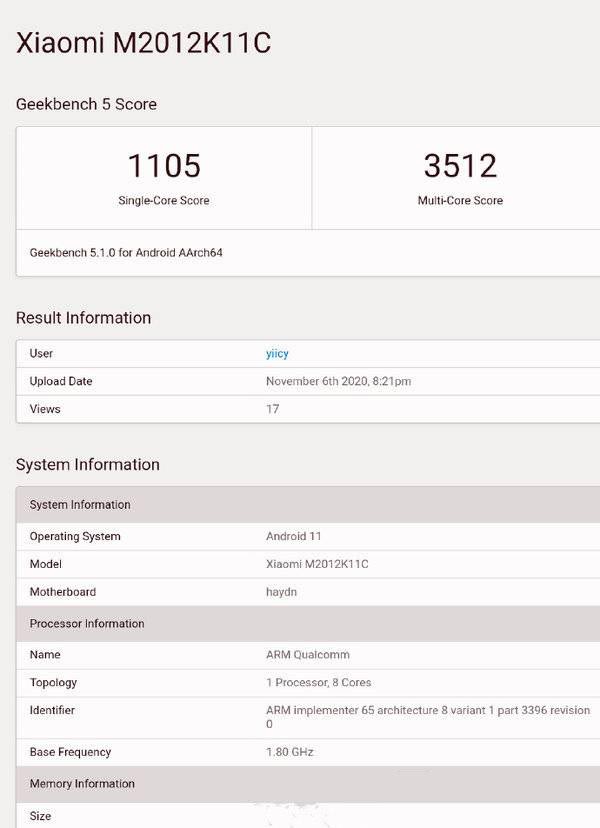600x828 pixels.
Task: Select 'Xiaomi M2012K11C' in the Model row
Action: [x=317, y=564]
